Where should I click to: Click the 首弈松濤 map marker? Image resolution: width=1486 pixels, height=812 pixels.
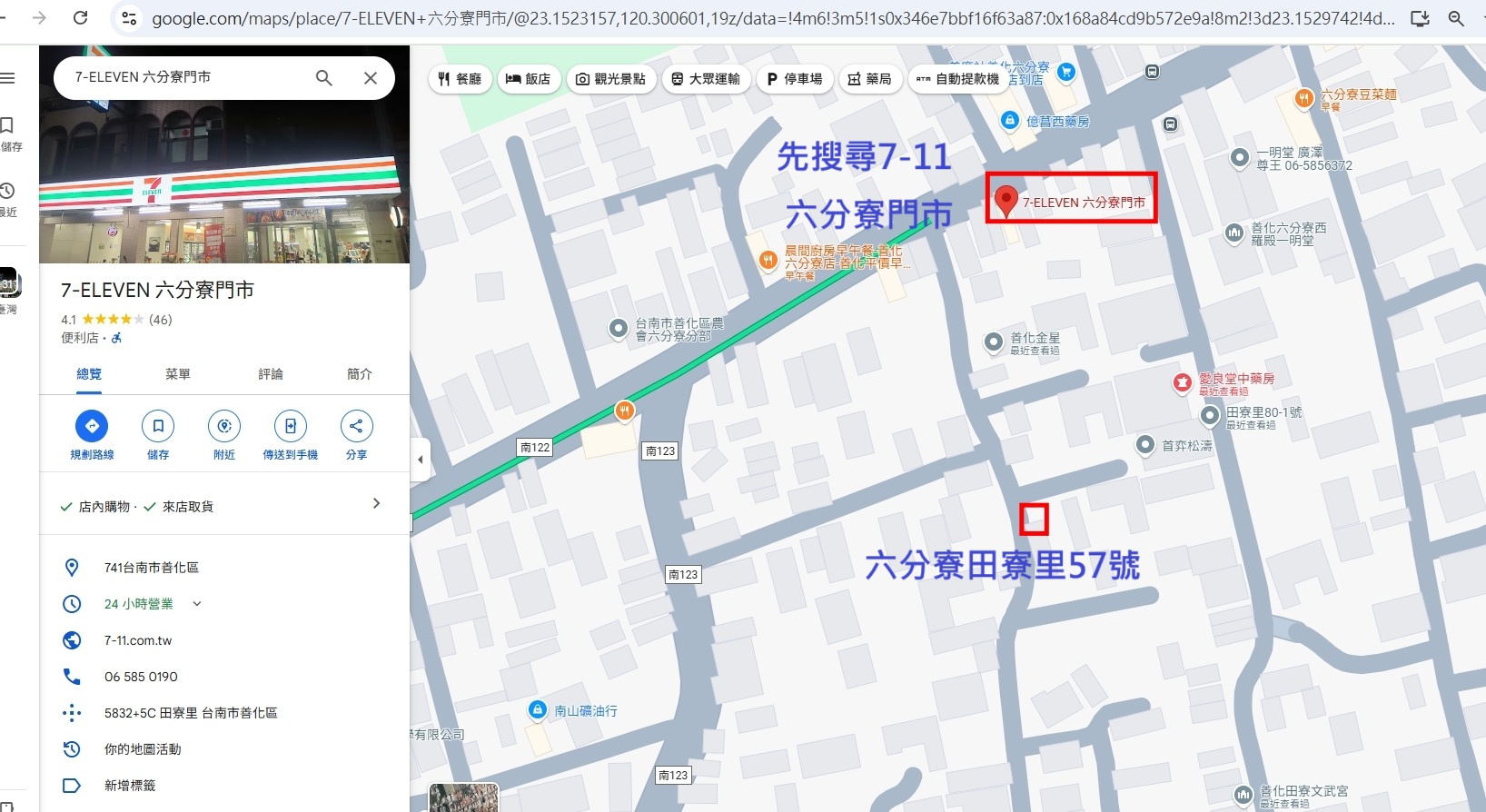pyautogui.click(x=1145, y=445)
